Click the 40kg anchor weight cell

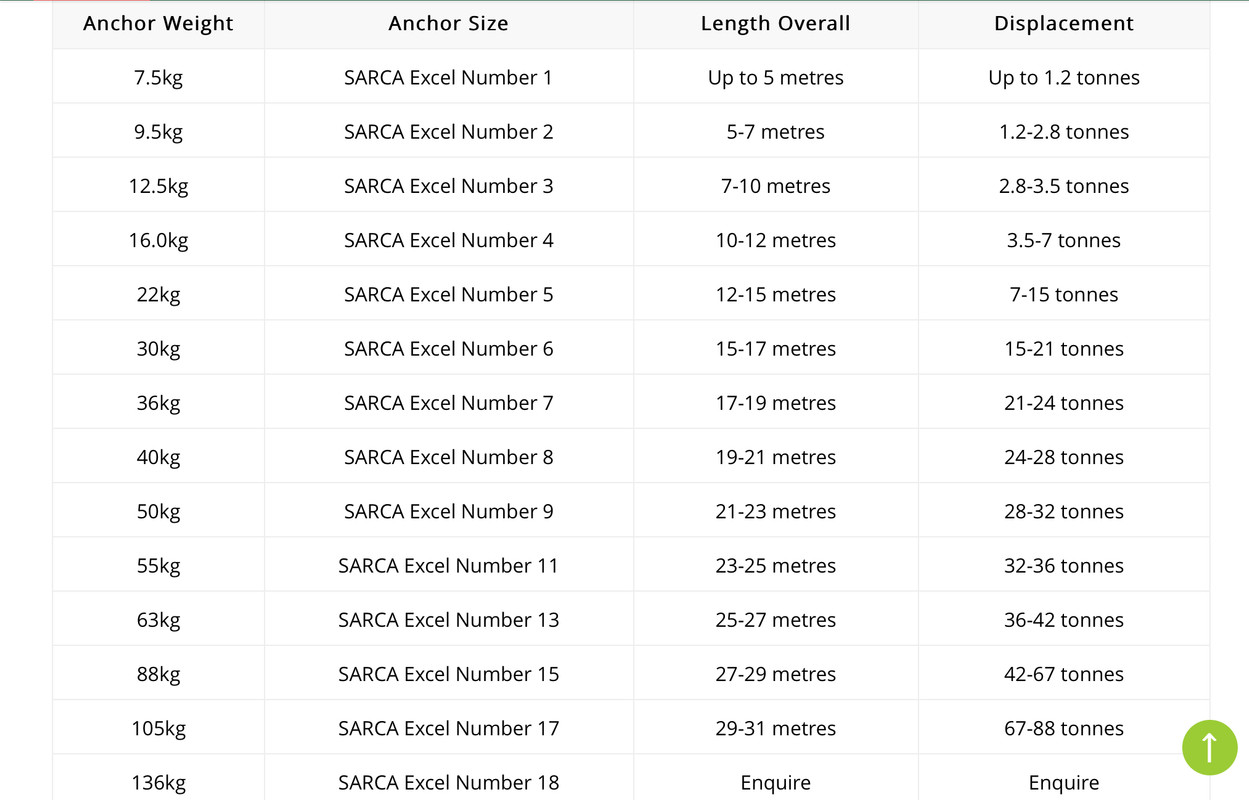[x=158, y=456]
